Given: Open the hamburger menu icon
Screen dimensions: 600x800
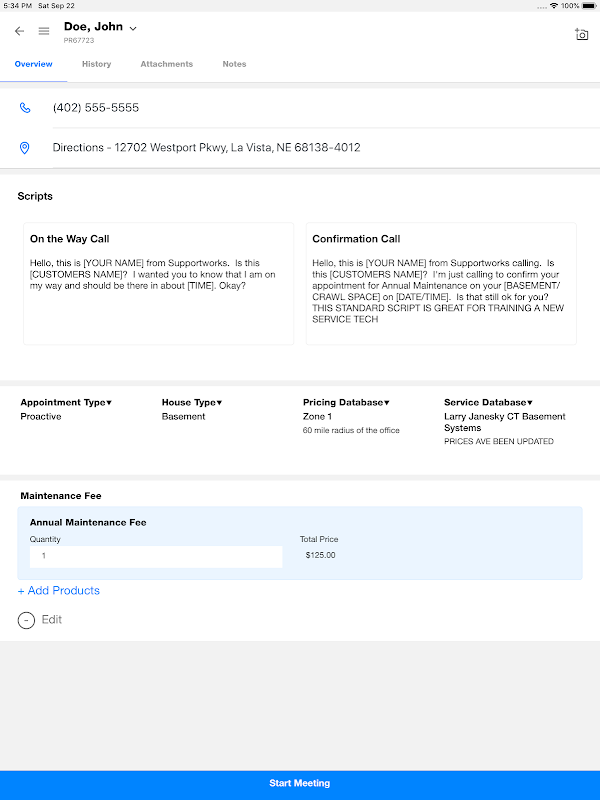Looking at the screenshot, I should [x=44, y=31].
